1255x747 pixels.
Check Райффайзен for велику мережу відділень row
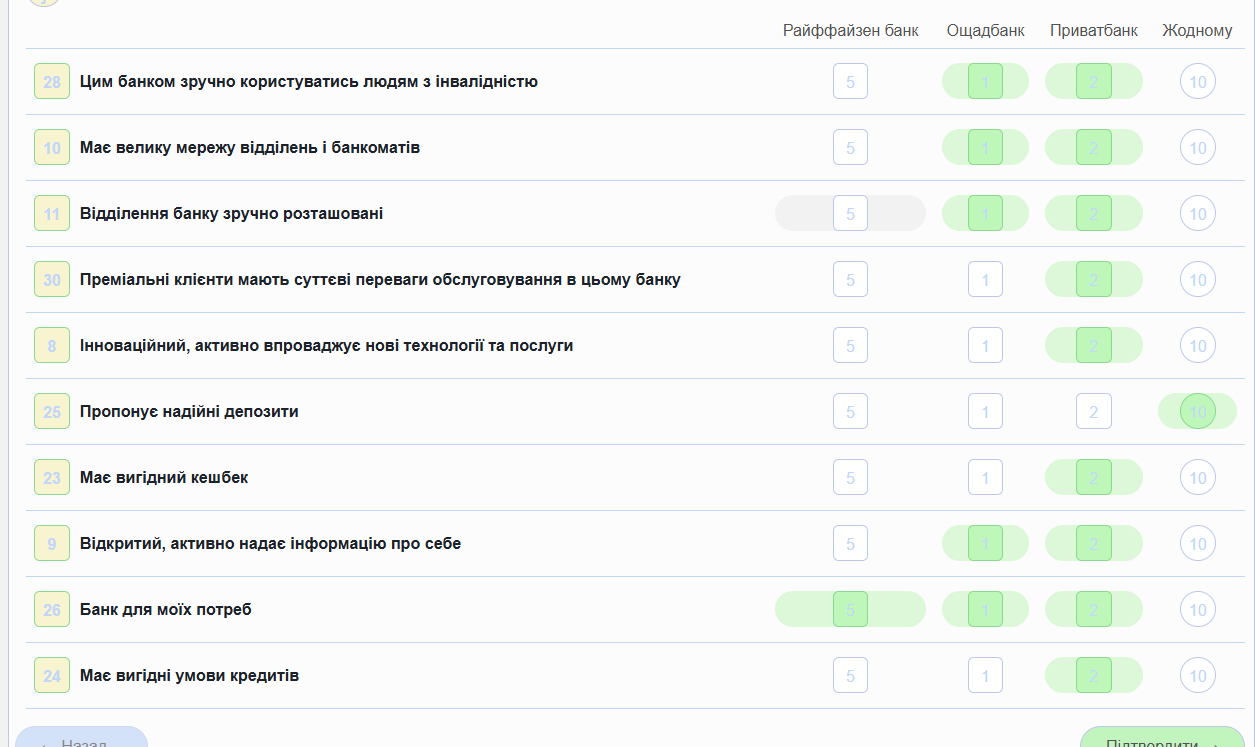point(850,147)
